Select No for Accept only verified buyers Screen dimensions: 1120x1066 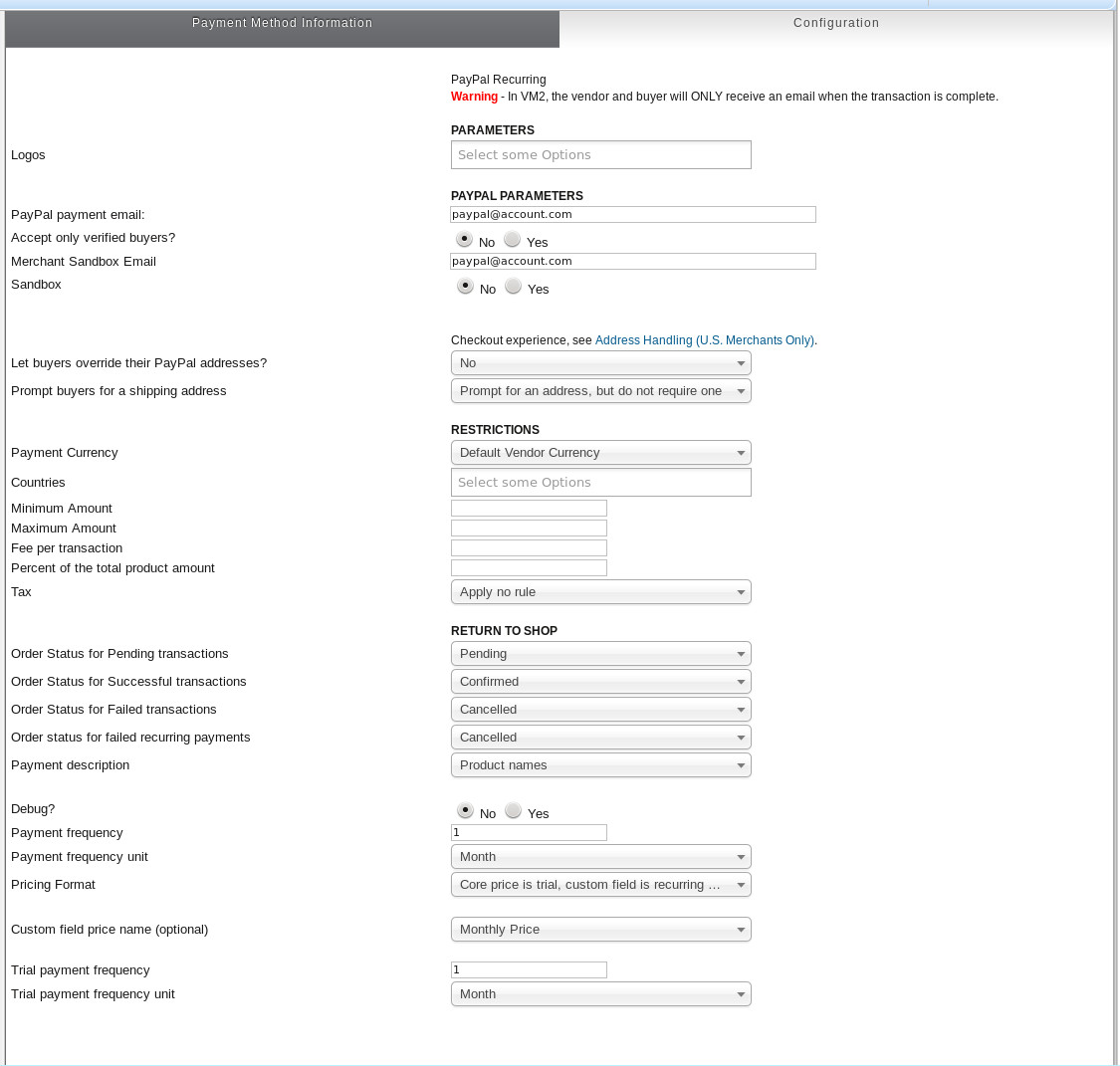pos(464,239)
